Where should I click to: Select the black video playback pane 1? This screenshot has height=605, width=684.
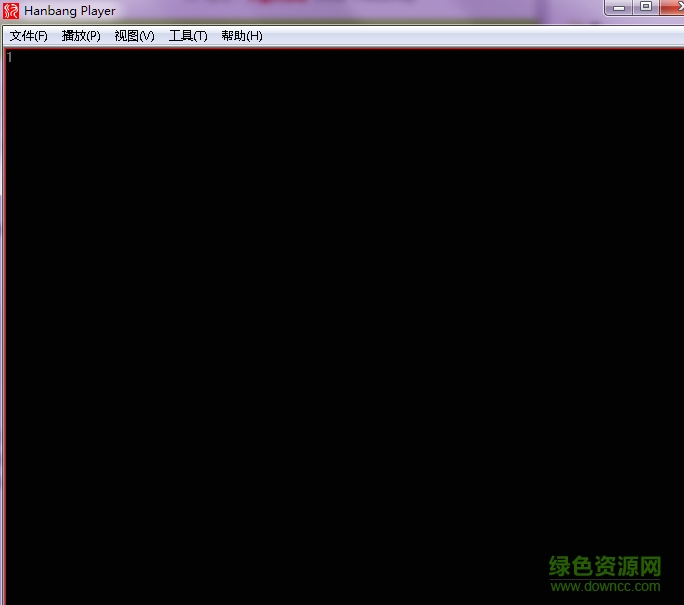(344, 327)
